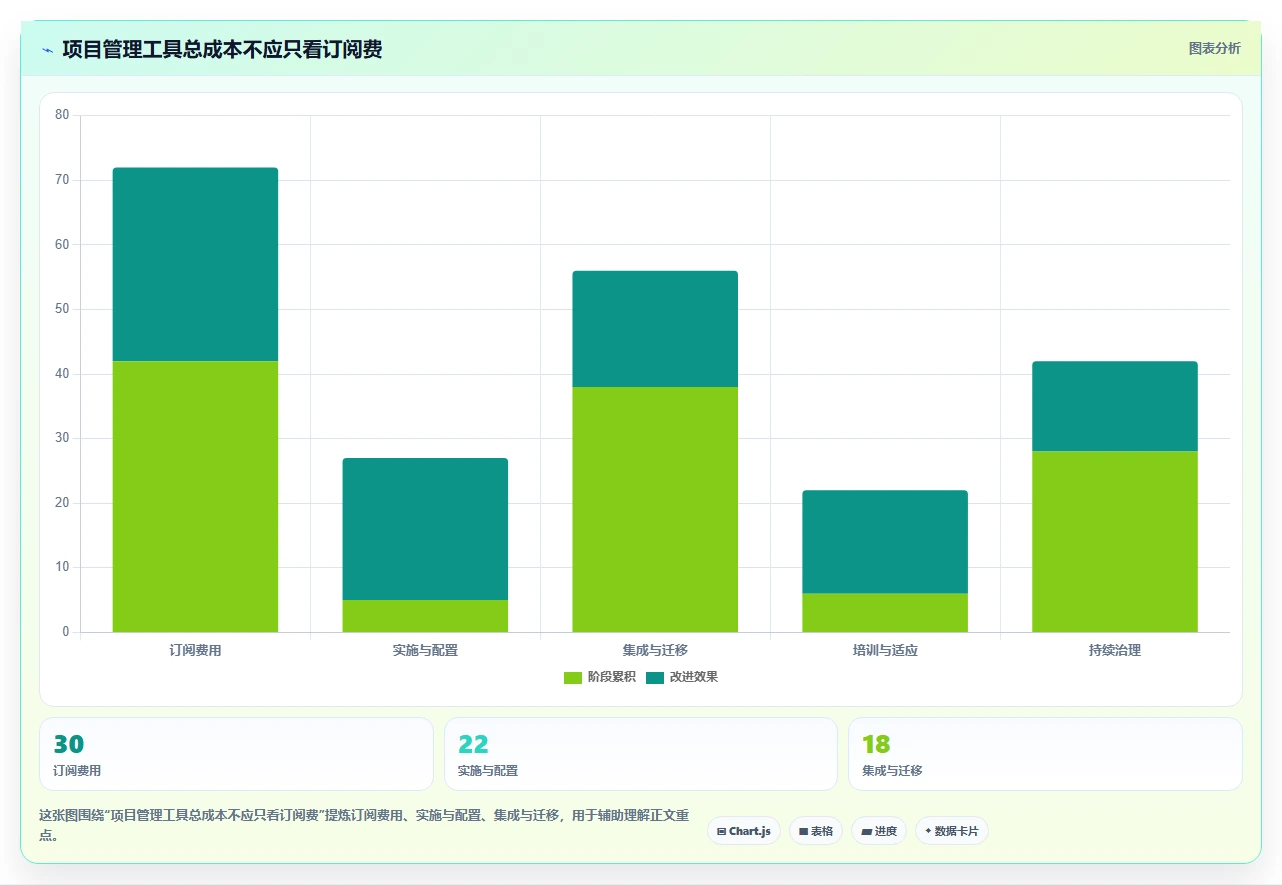Toggle the 阶段累积 legend item

tap(600, 677)
